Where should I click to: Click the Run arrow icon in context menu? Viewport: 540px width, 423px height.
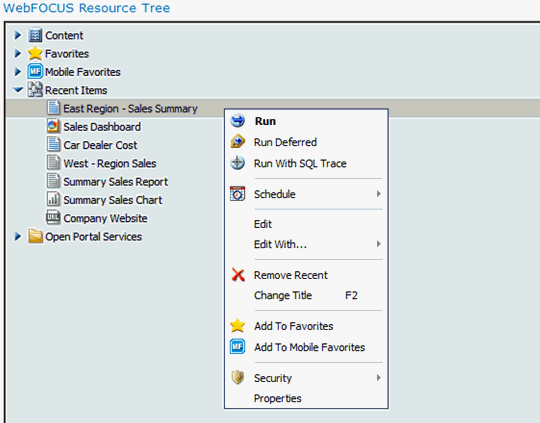(238, 121)
